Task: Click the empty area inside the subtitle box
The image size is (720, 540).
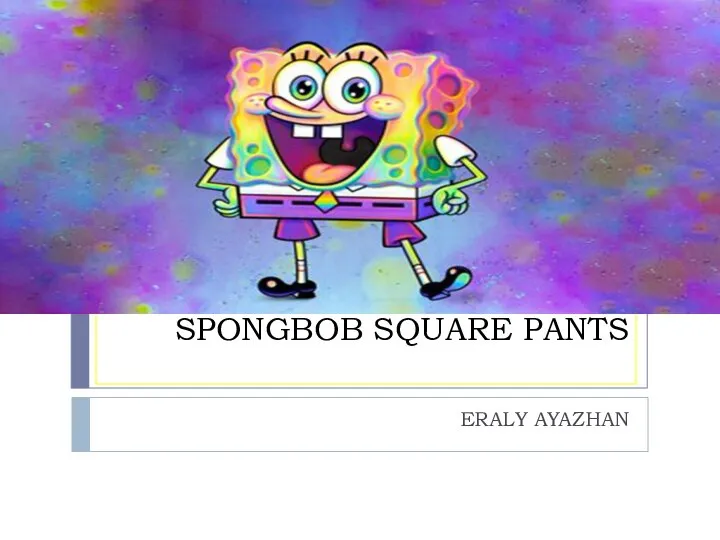Action: 276,424
